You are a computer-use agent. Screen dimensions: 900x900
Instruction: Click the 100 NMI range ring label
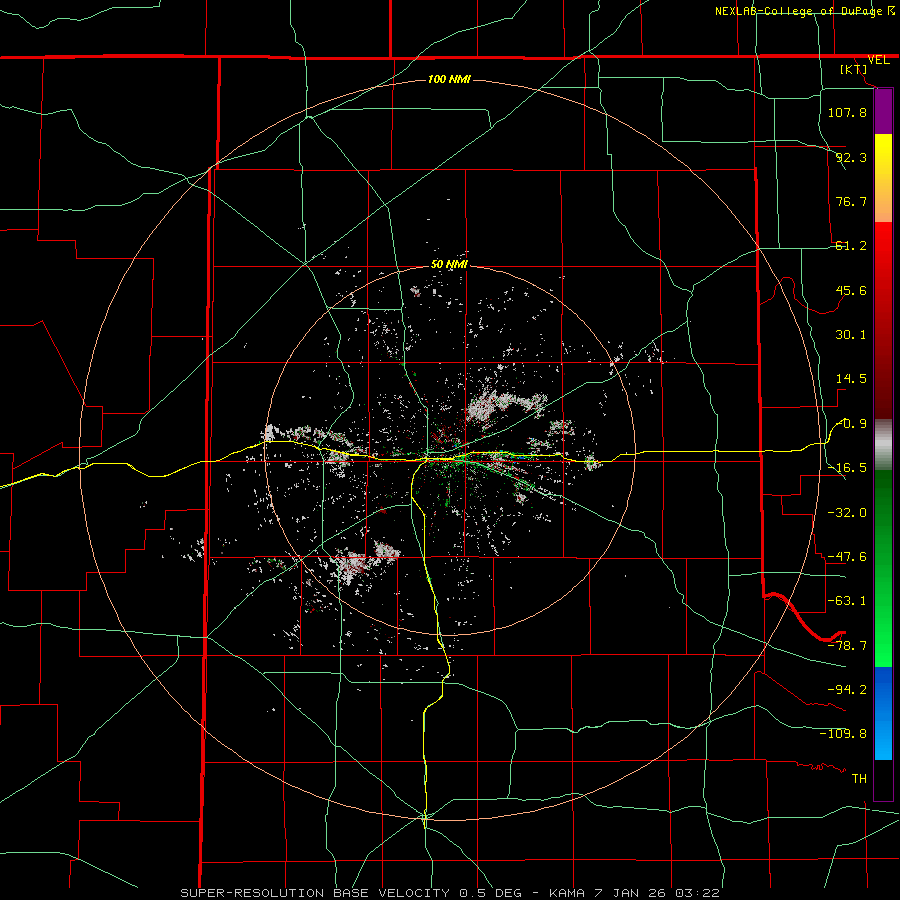tap(449, 79)
